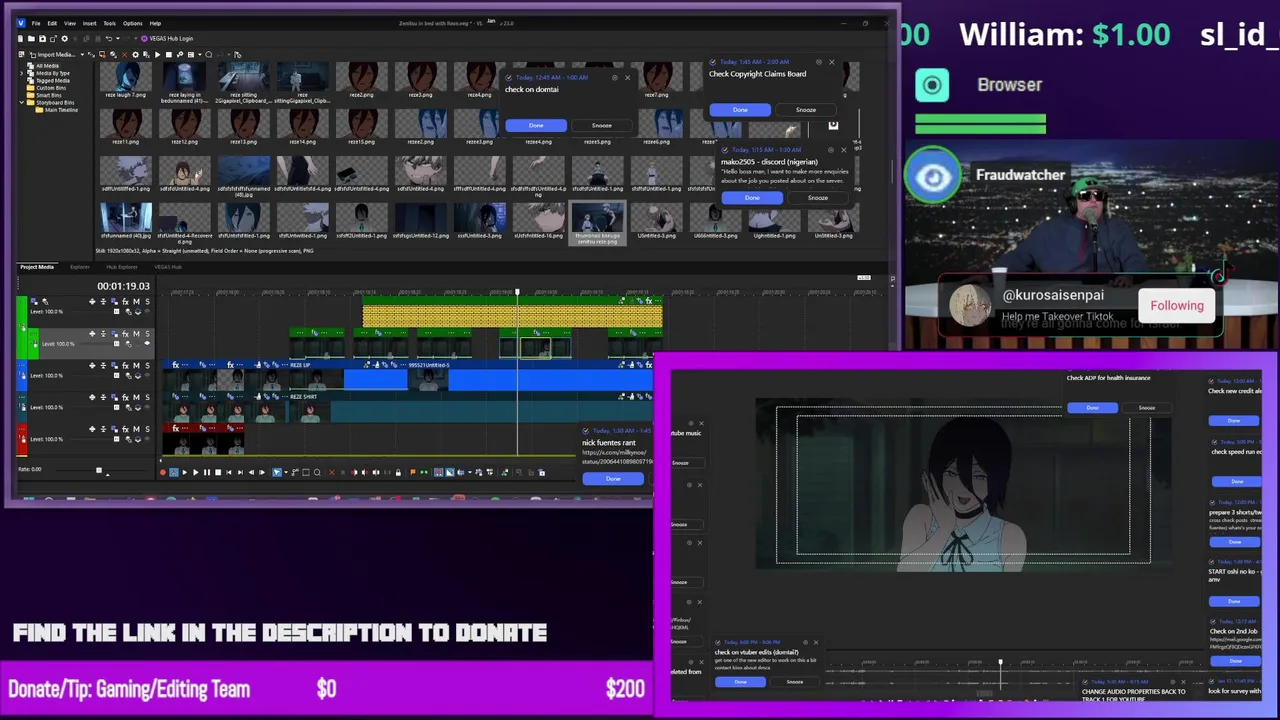Stop timeline playback

click(218, 472)
